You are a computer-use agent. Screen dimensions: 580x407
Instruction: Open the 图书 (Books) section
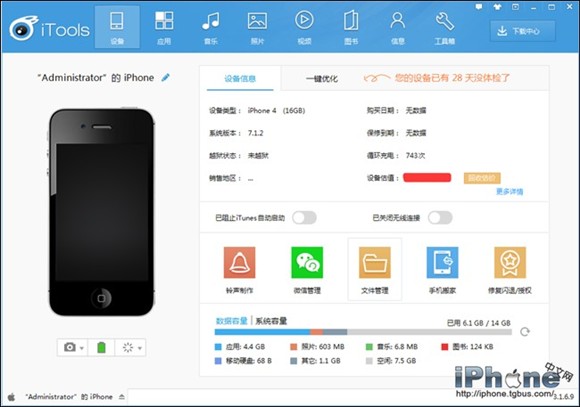tap(351, 27)
